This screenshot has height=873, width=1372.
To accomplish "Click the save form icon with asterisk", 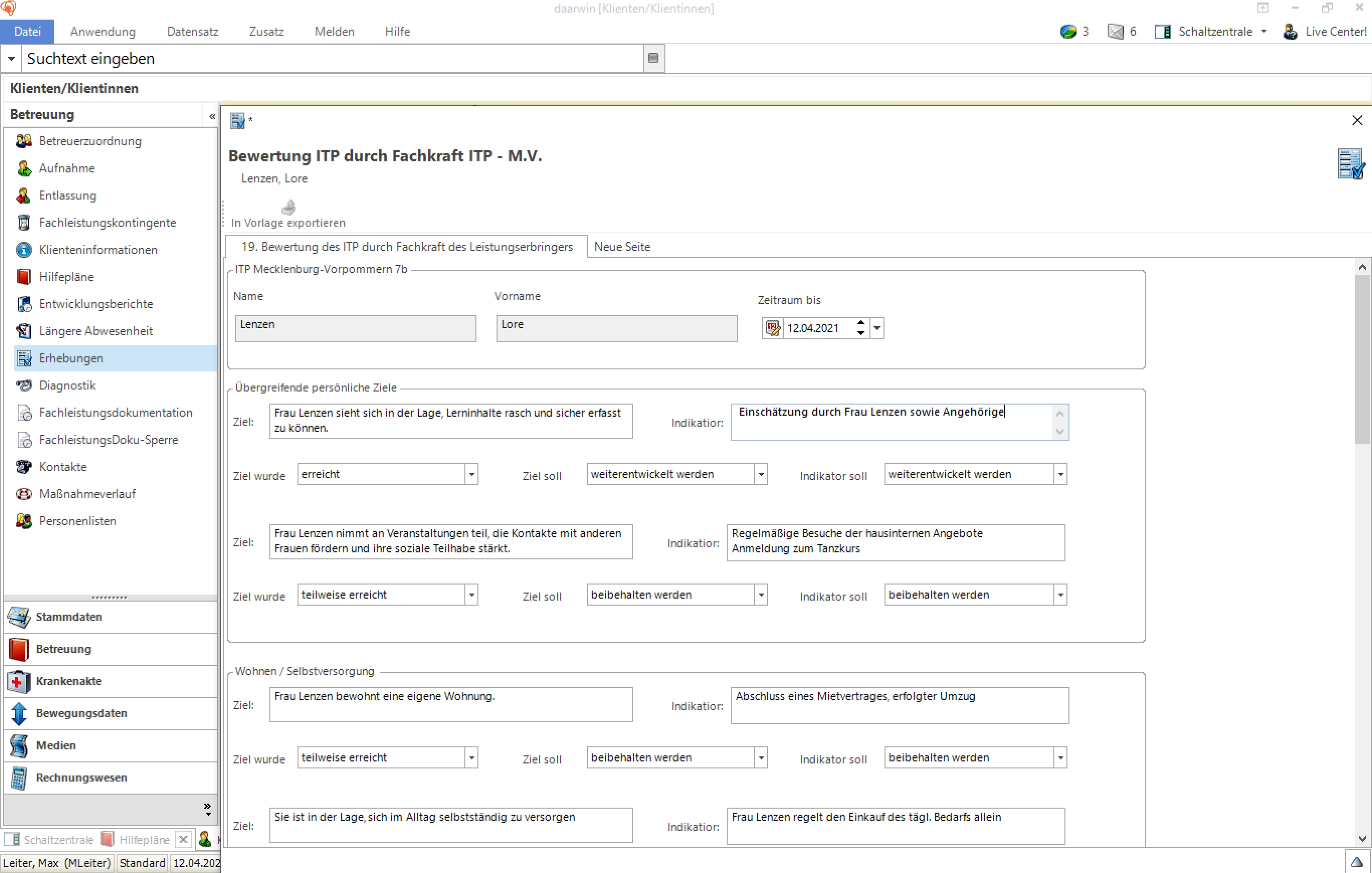I will 238,120.
